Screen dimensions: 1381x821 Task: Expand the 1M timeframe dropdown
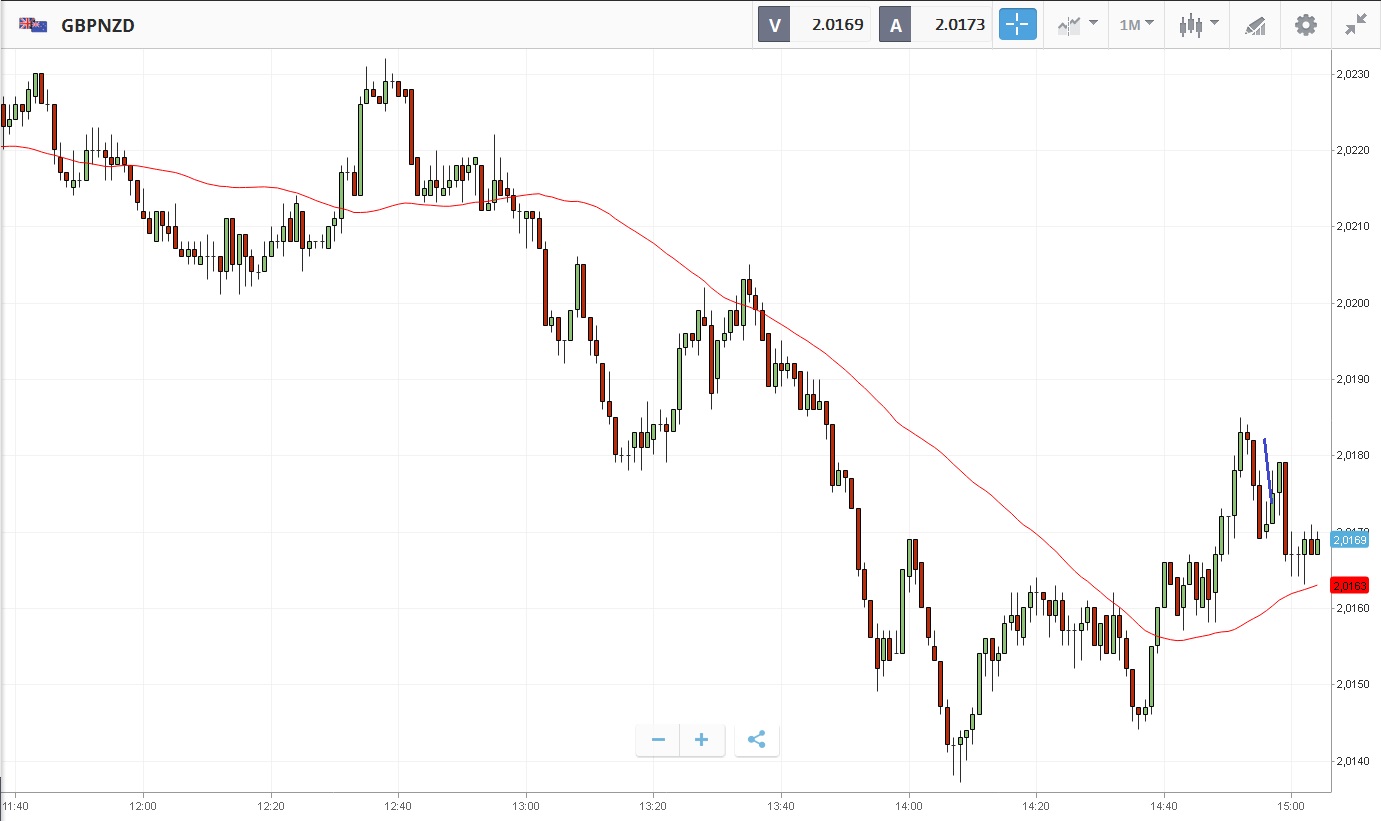[1136, 25]
